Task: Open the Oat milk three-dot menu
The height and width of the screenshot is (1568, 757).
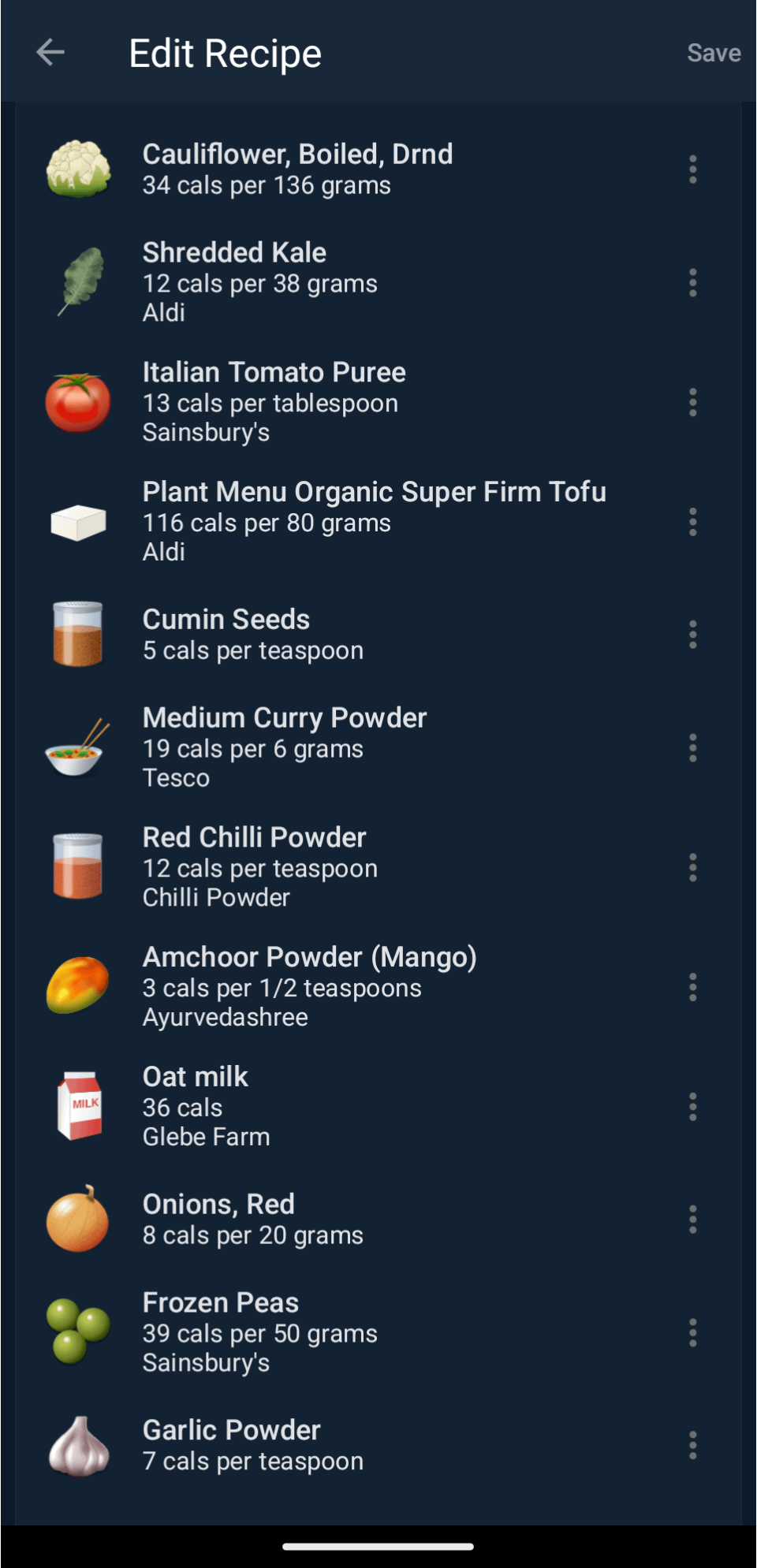Action: pyautogui.click(x=692, y=1107)
